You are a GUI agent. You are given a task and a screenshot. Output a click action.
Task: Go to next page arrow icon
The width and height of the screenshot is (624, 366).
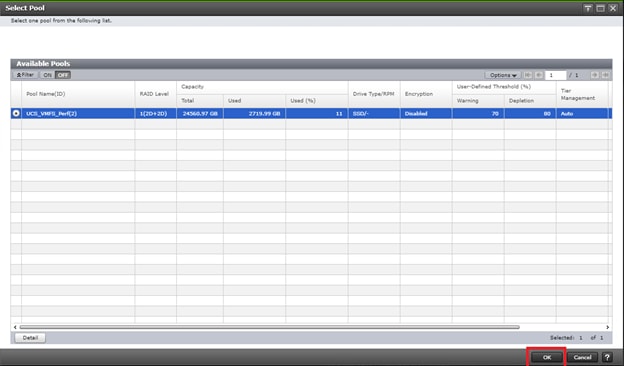point(594,75)
